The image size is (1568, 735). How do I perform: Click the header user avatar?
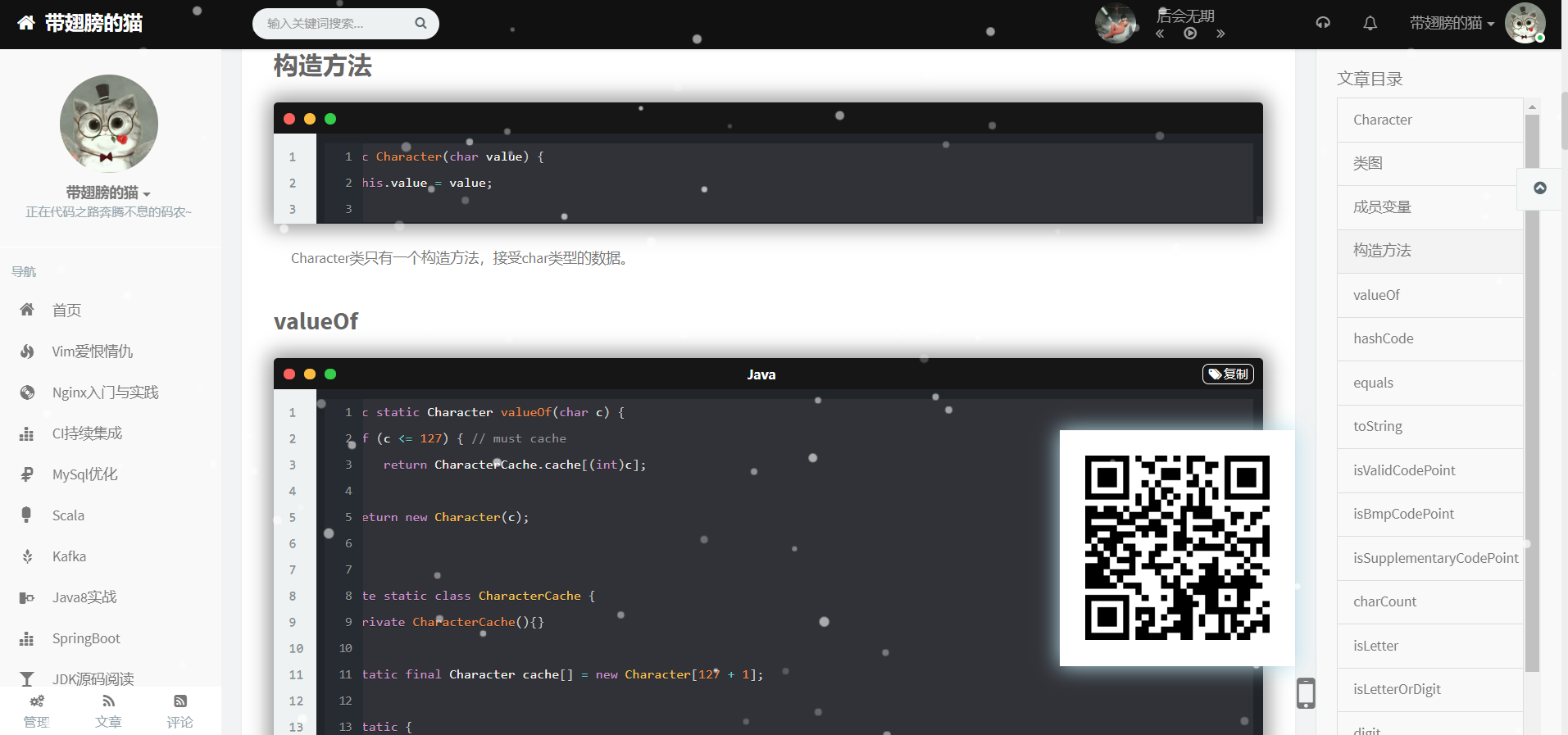tap(1525, 23)
